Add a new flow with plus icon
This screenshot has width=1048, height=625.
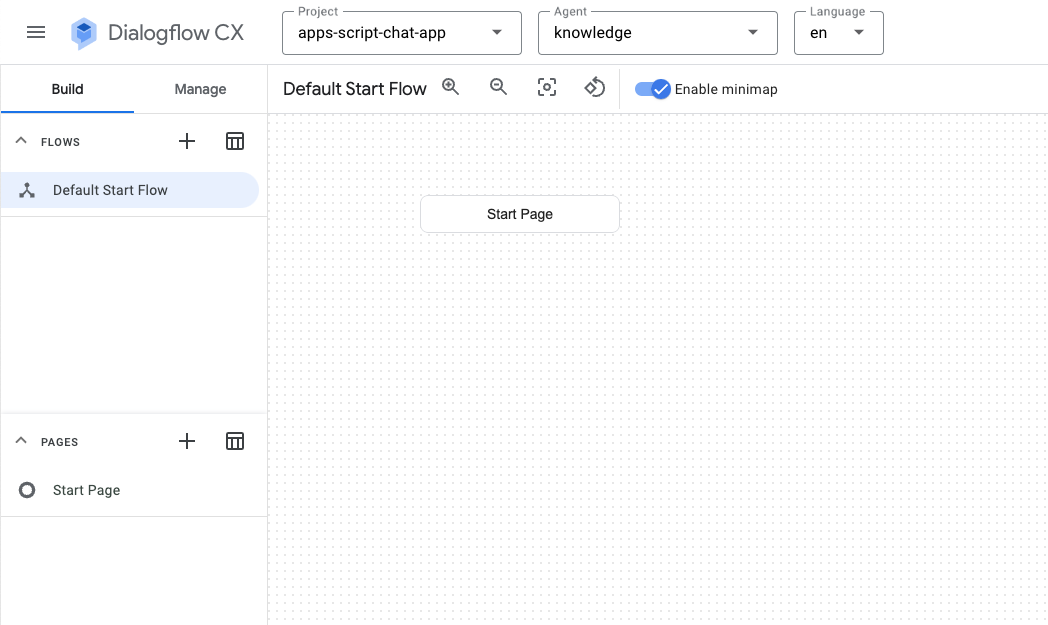coord(187,142)
